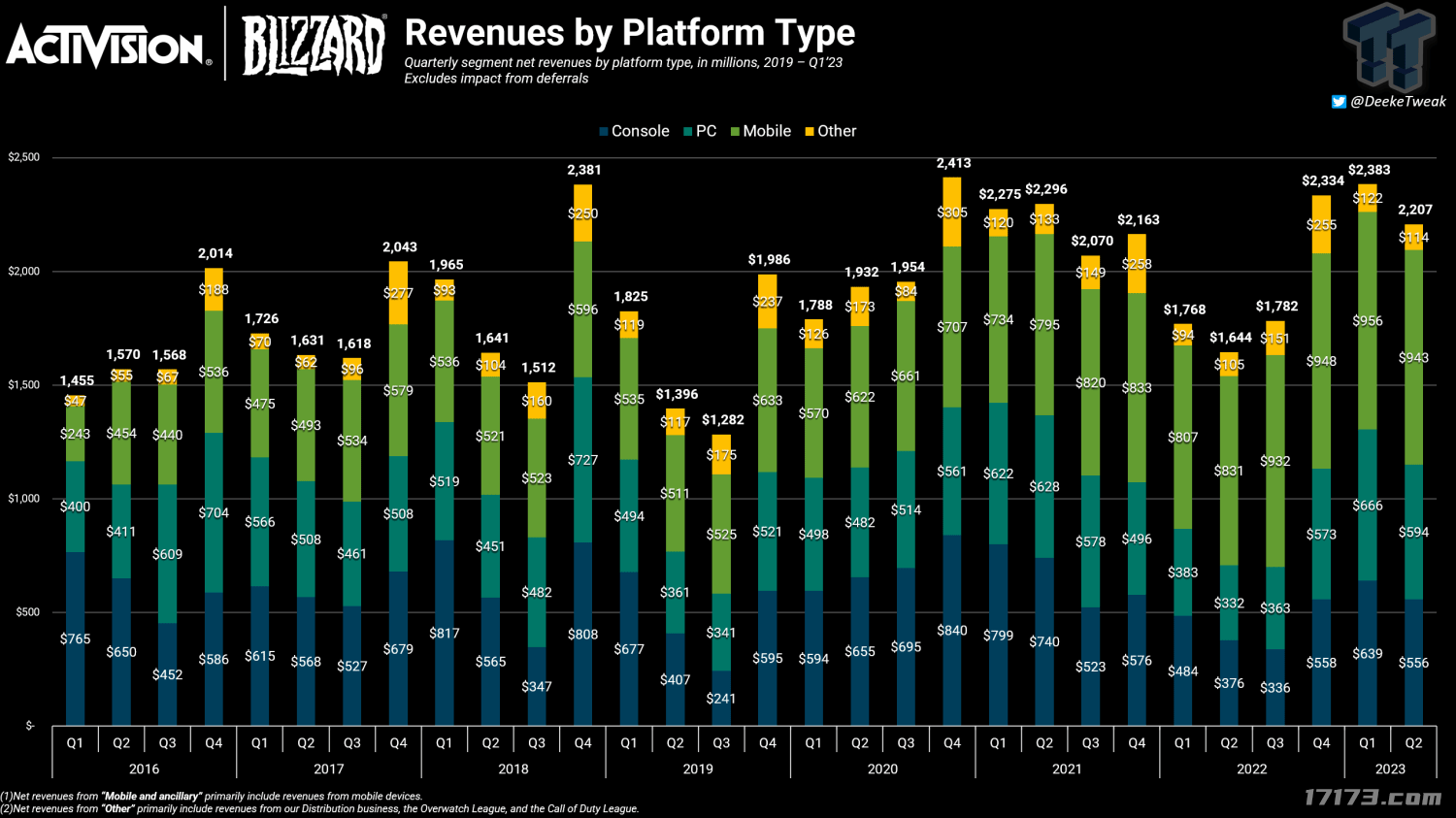Viewport: 1456px width, 818px height.
Task: Click the $1,500 y-axis label
Action: click(x=23, y=384)
